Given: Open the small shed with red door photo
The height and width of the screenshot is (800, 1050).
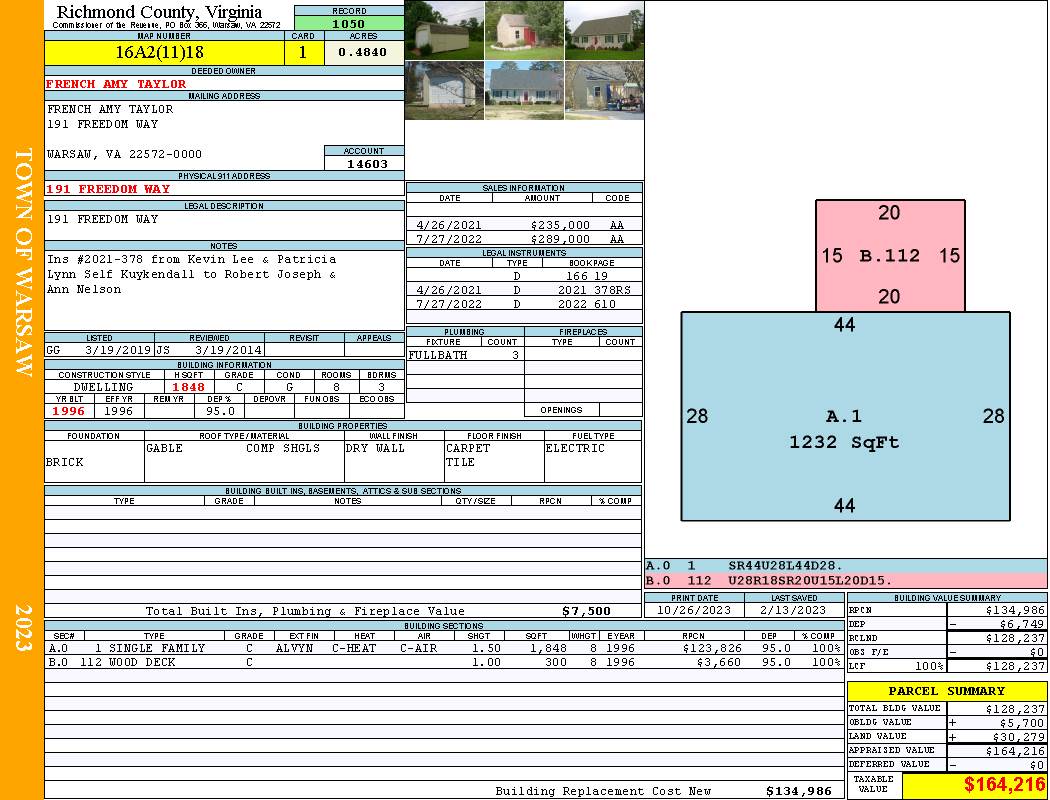Looking at the screenshot, I should pos(524,30).
